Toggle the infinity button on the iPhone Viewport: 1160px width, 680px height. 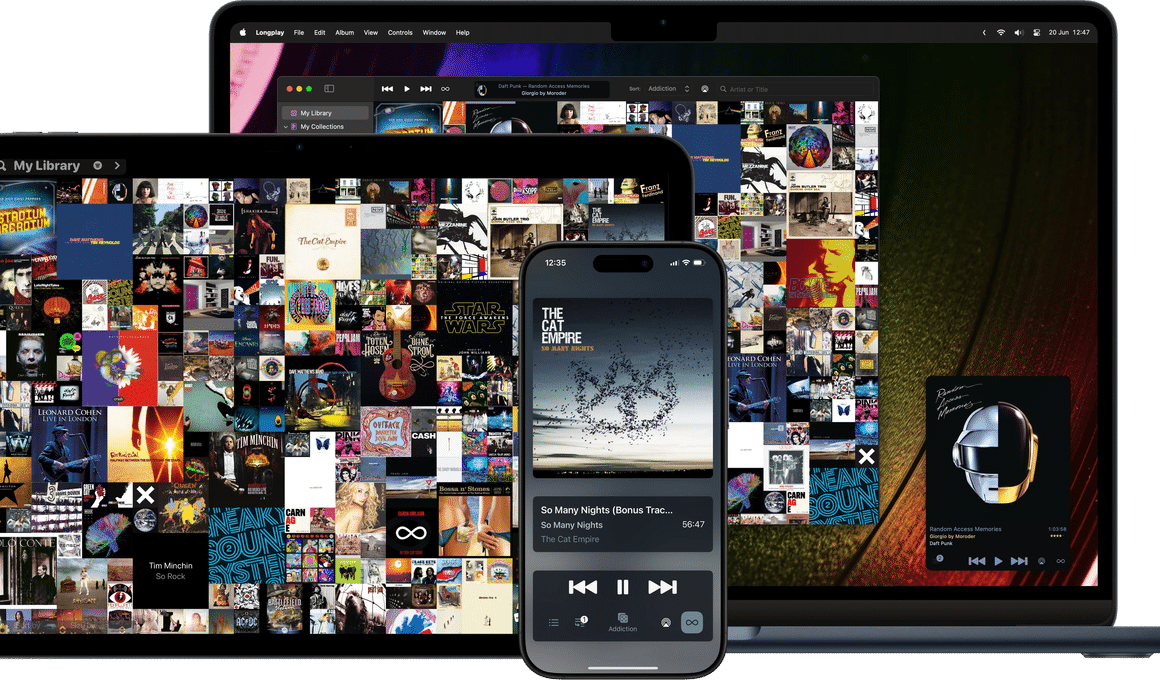pos(692,622)
